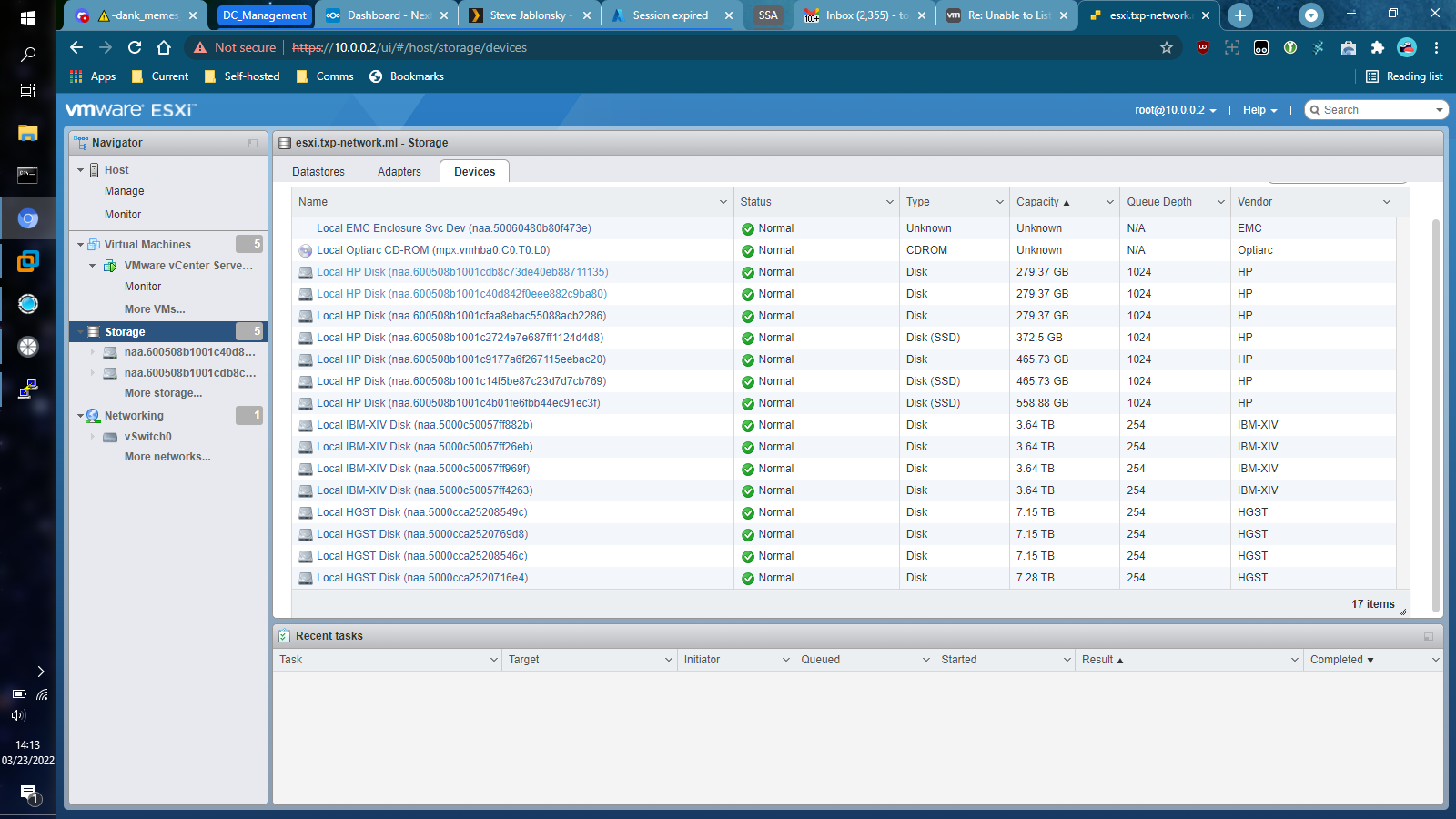Click the Recent tasks checklist icon

click(285, 635)
